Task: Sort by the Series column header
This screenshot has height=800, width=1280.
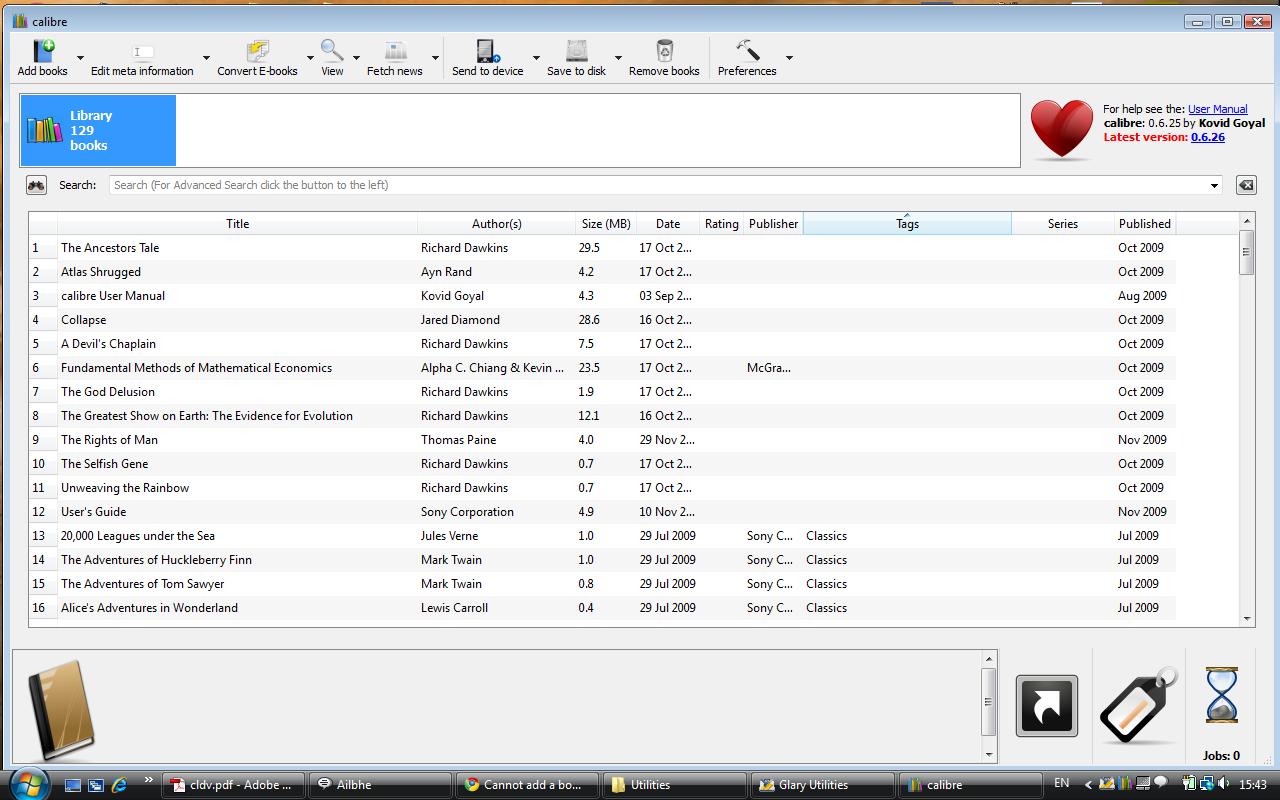Action: [x=1063, y=224]
